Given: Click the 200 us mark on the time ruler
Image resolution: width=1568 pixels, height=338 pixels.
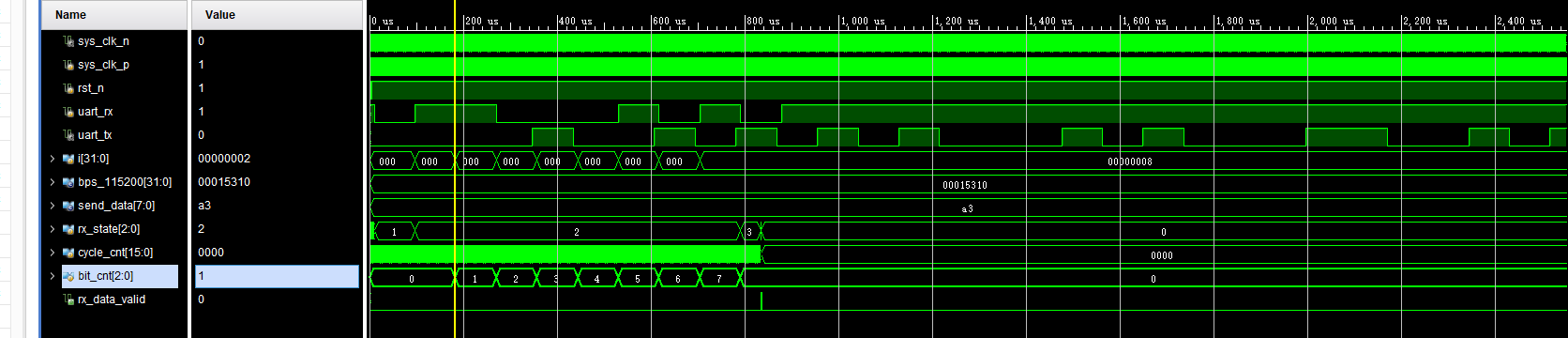Looking at the screenshot, I should pyautogui.click(x=482, y=21).
